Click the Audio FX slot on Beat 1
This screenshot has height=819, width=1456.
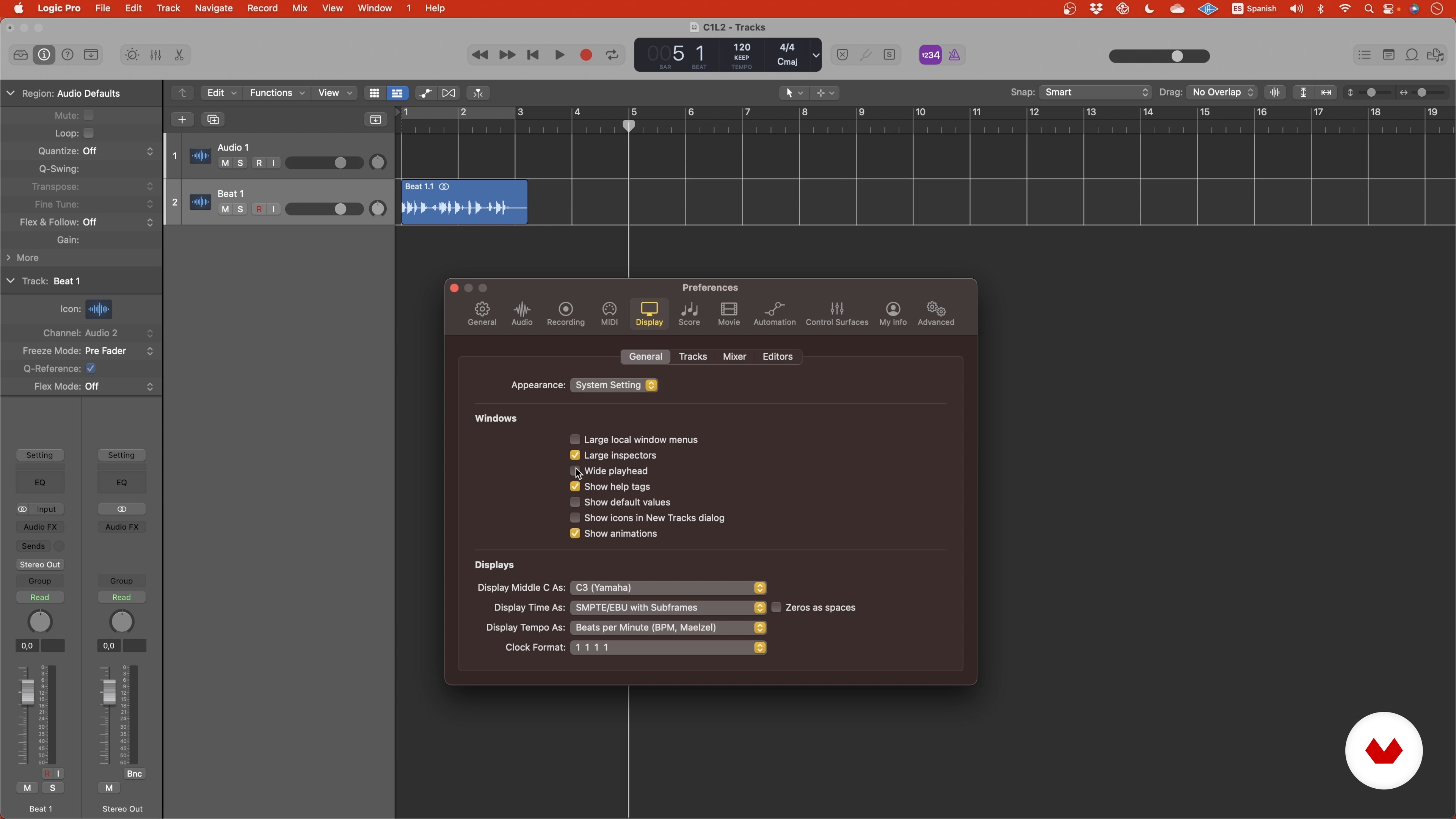point(40,527)
